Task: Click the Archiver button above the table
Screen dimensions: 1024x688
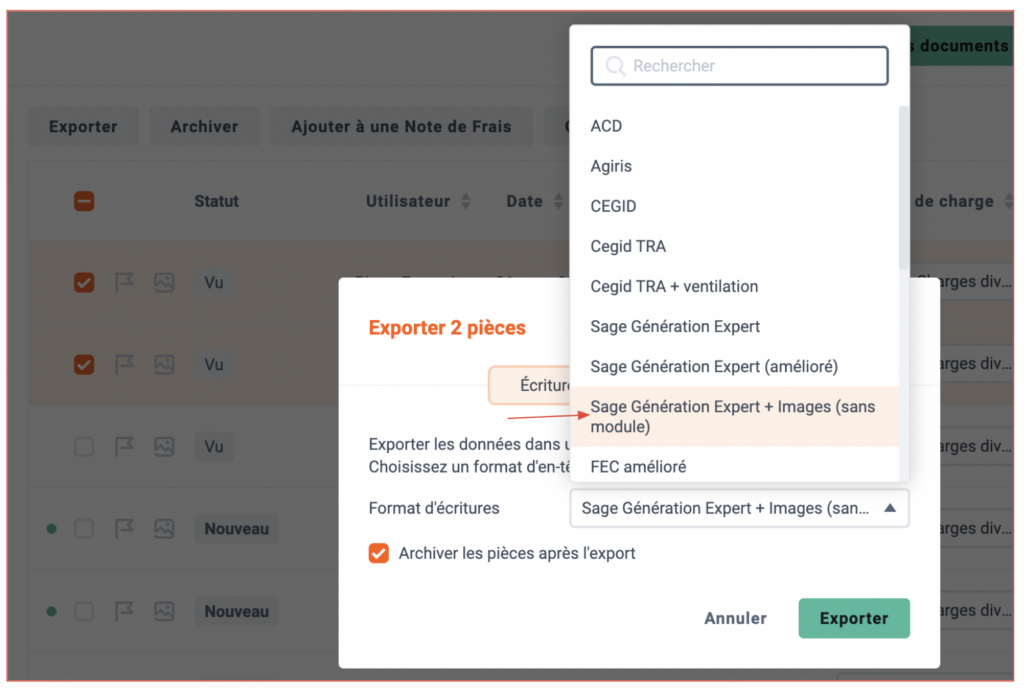Action: (x=204, y=127)
